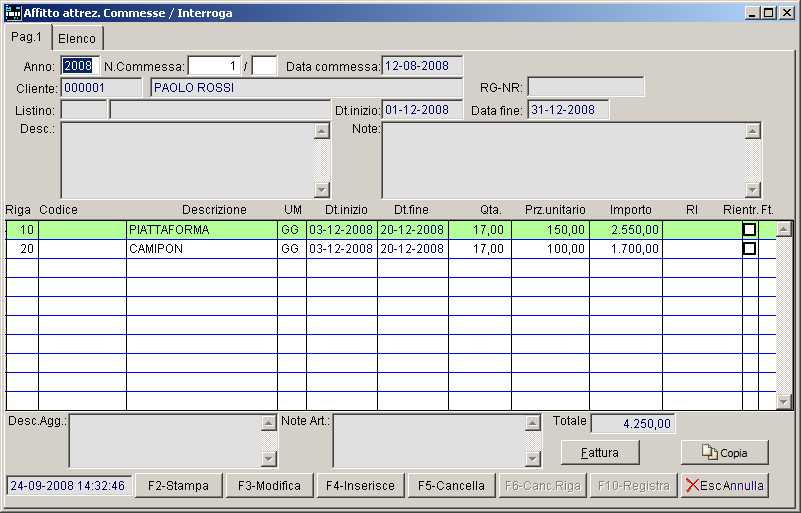The image size is (801, 513).
Task: Click the Note box scroll down arrow
Action: tap(752, 190)
